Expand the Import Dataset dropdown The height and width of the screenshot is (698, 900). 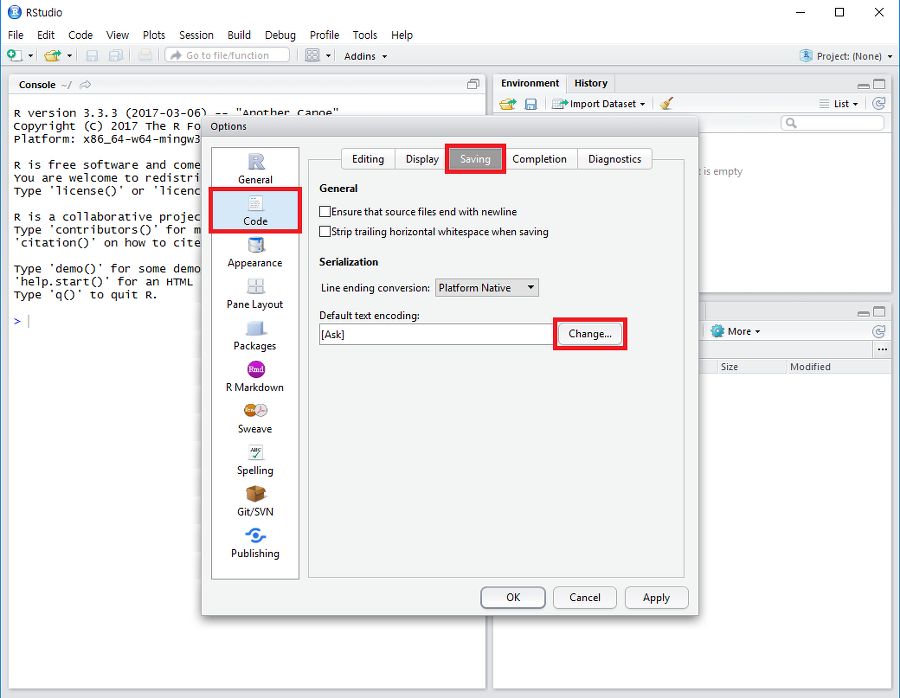(x=598, y=104)
